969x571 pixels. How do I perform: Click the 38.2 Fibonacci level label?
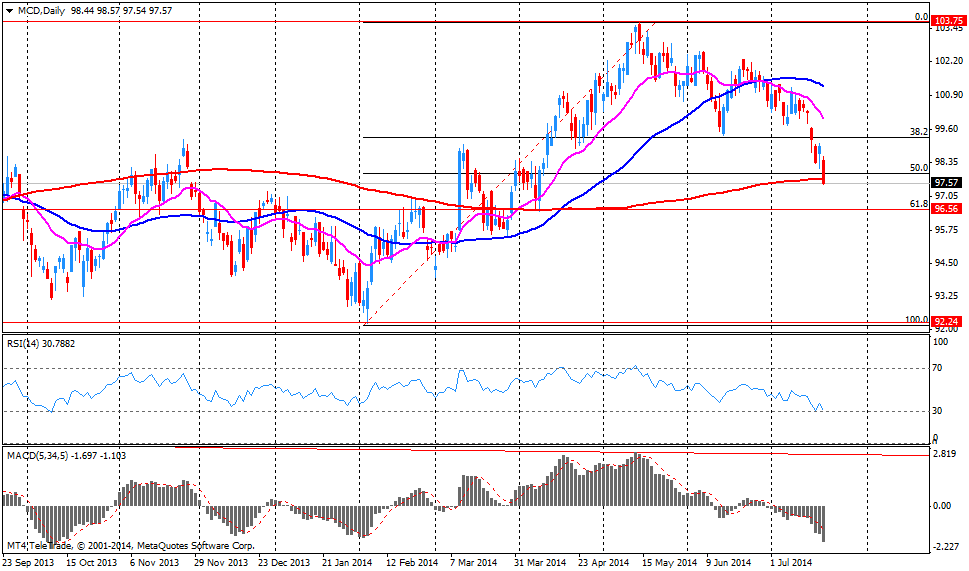click(x=920, y=131)
